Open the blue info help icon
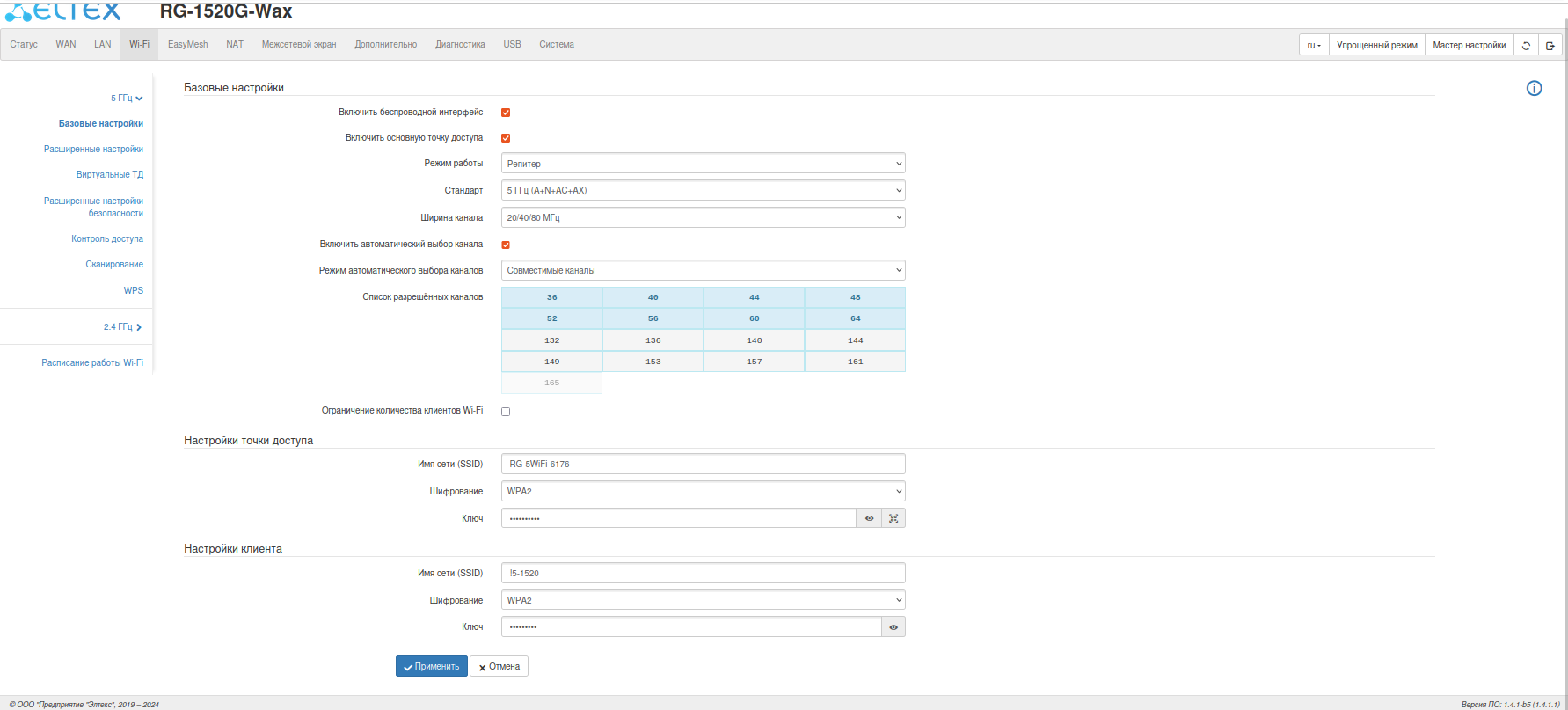The image size is (1568, 710). (x=1535, y=88)
